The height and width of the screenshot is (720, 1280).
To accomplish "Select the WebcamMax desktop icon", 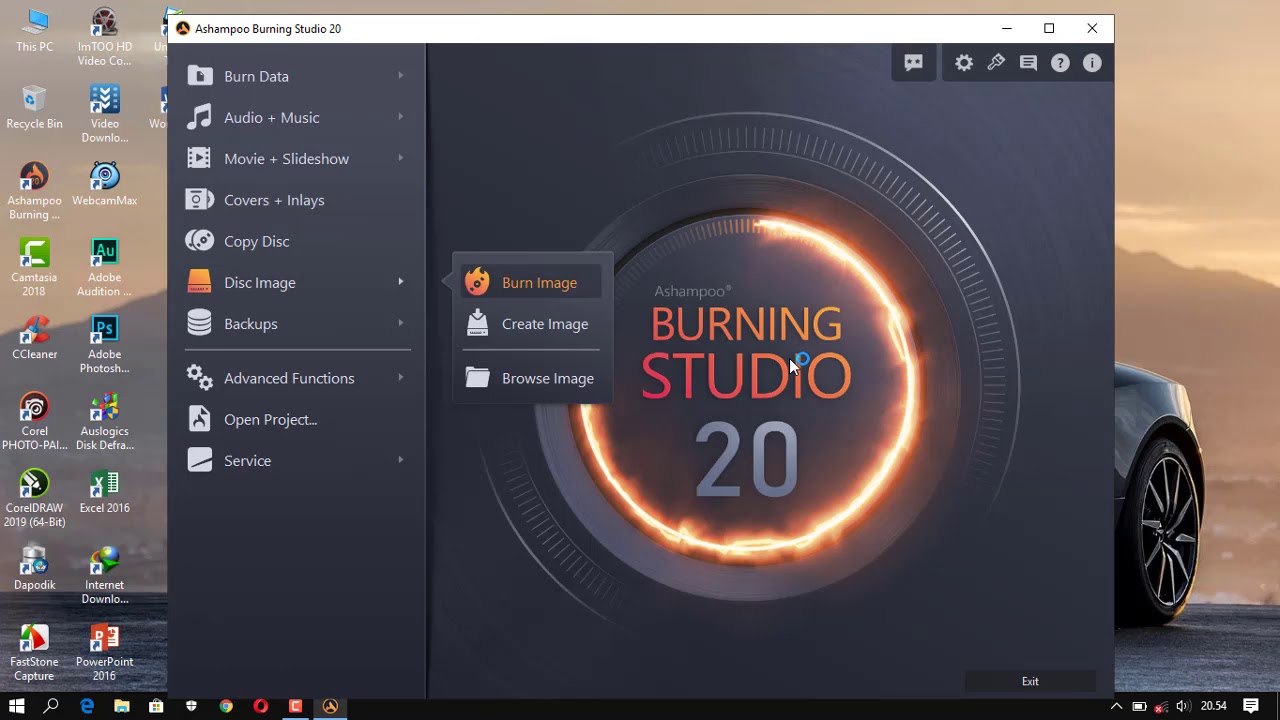I will coord(104,184).
